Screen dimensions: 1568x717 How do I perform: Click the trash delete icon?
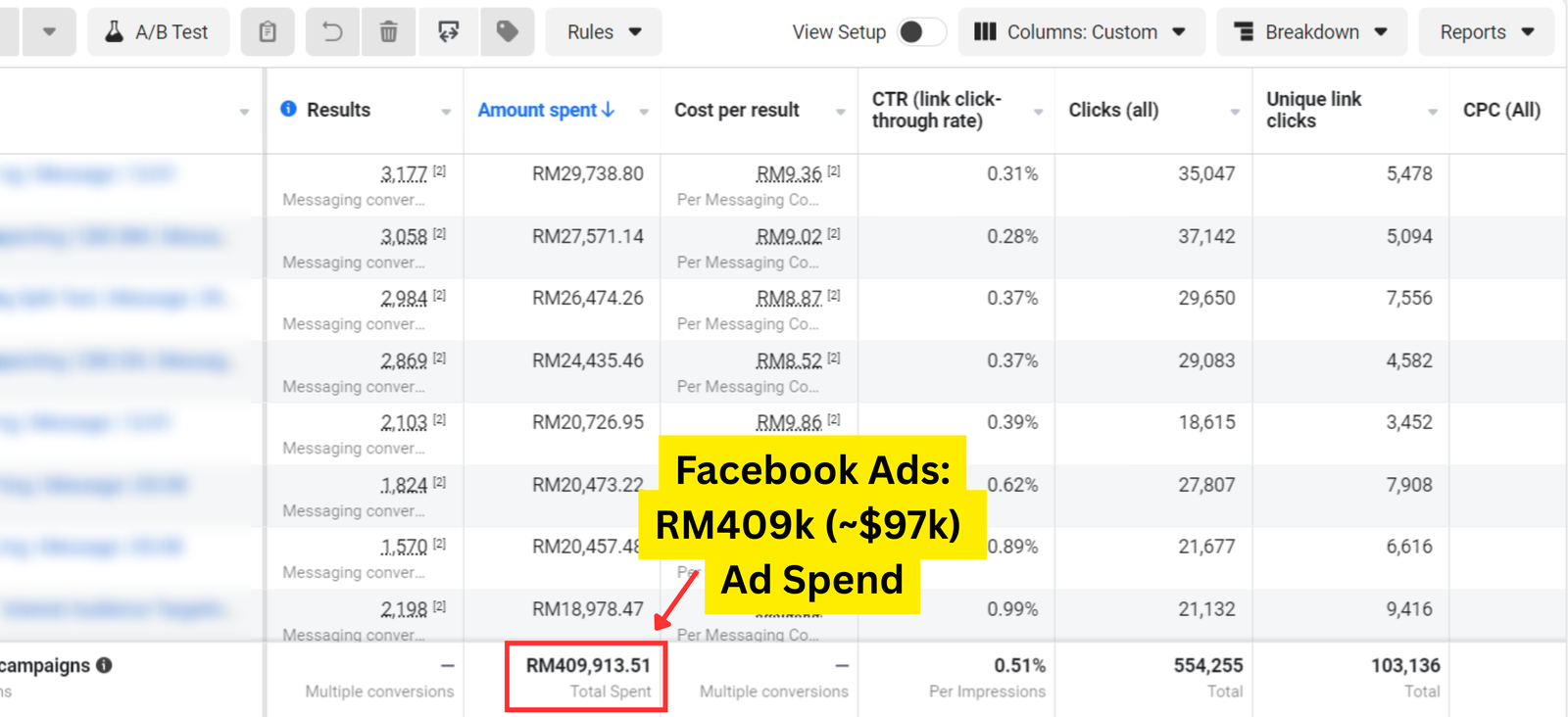tap(389, 32)
